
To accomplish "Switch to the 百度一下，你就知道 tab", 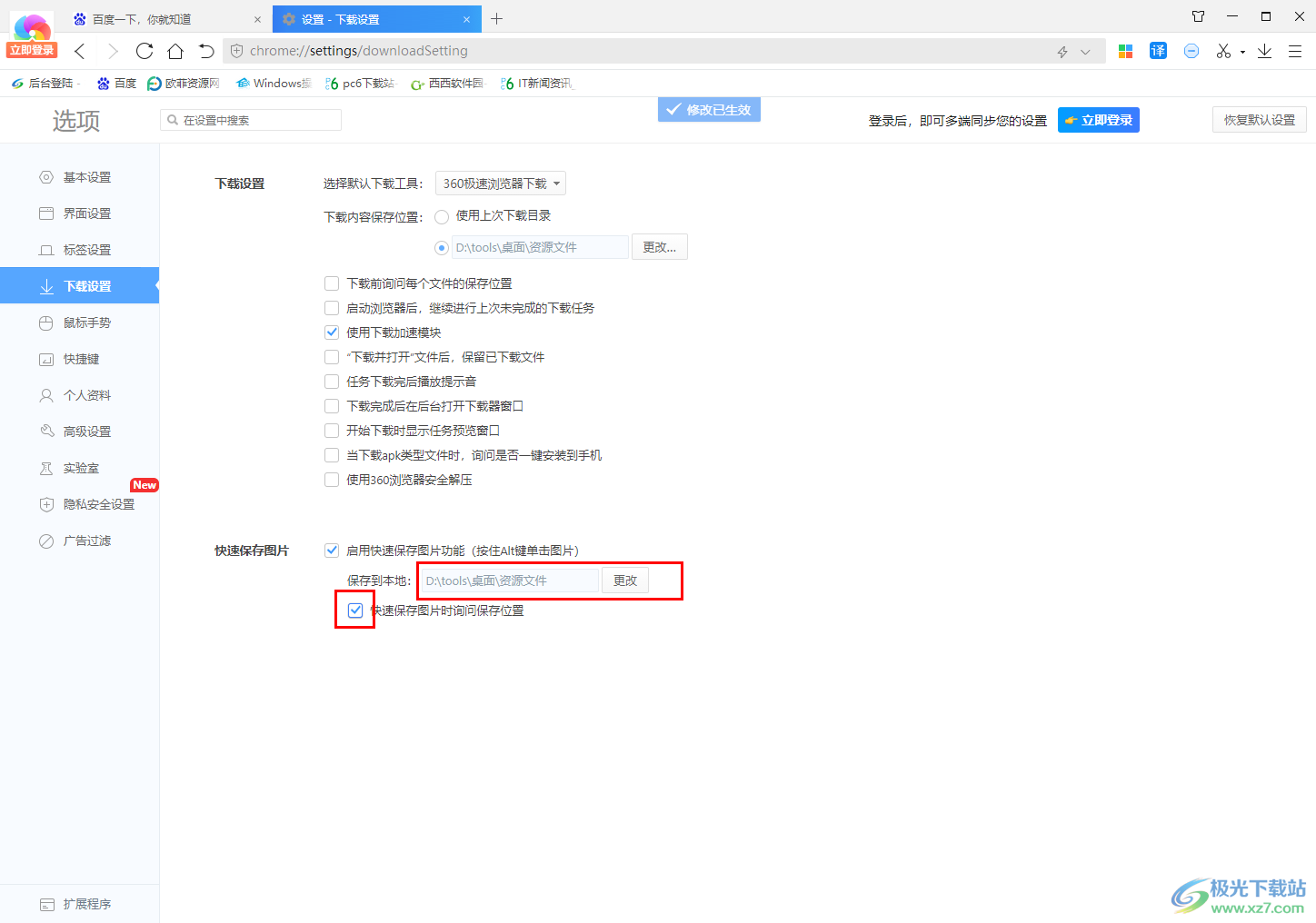I will [x=166, y=19].
